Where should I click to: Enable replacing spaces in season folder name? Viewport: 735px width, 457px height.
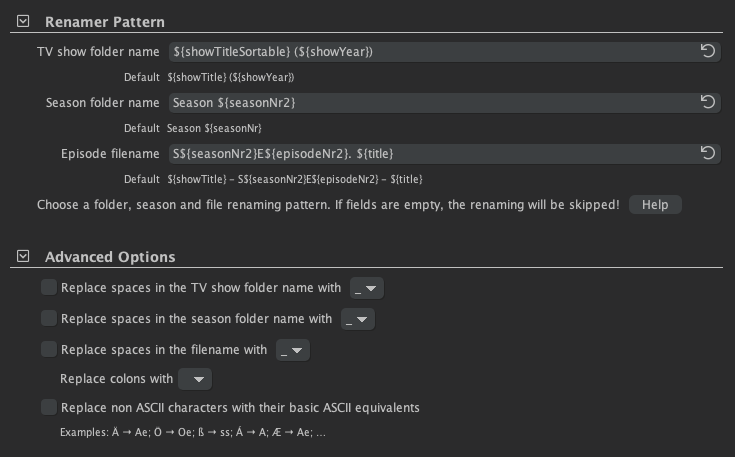tap(49, 319)
